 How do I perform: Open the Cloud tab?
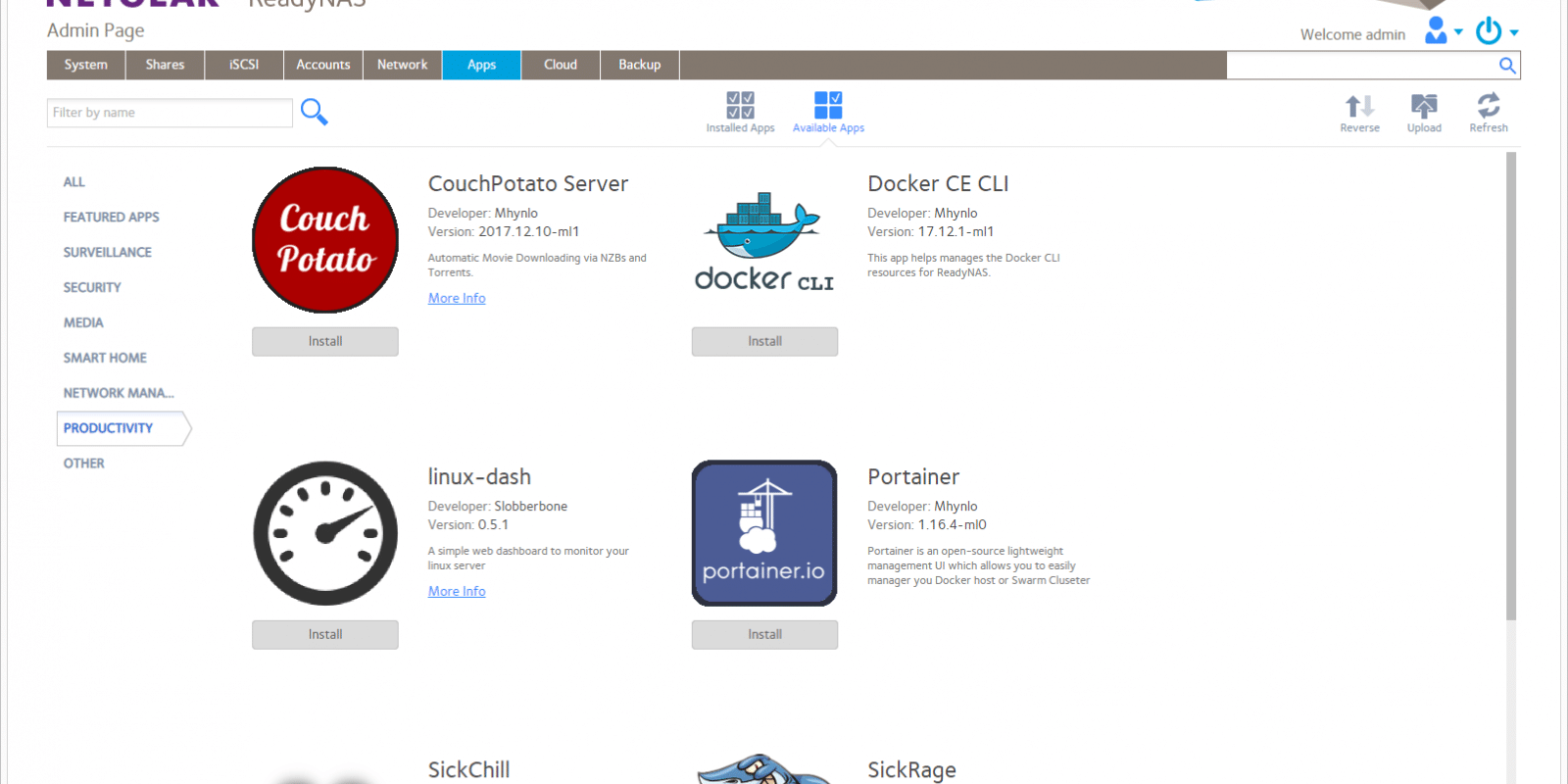561,65
